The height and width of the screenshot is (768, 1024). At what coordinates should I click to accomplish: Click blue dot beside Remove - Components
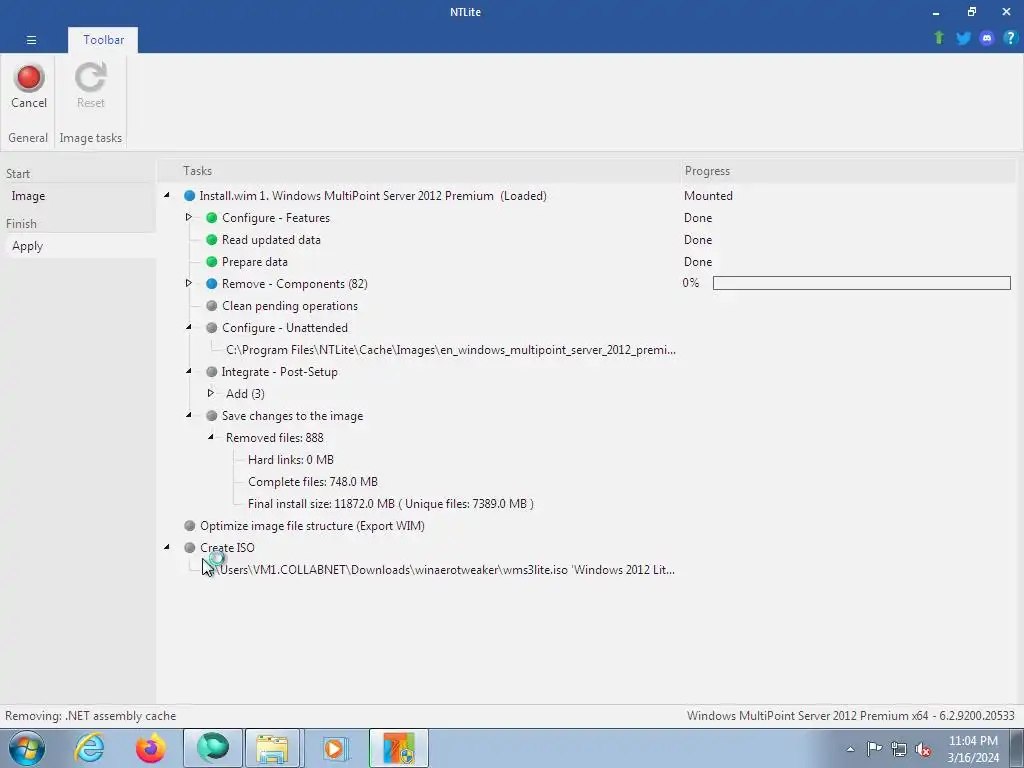[x=212, y=284]
